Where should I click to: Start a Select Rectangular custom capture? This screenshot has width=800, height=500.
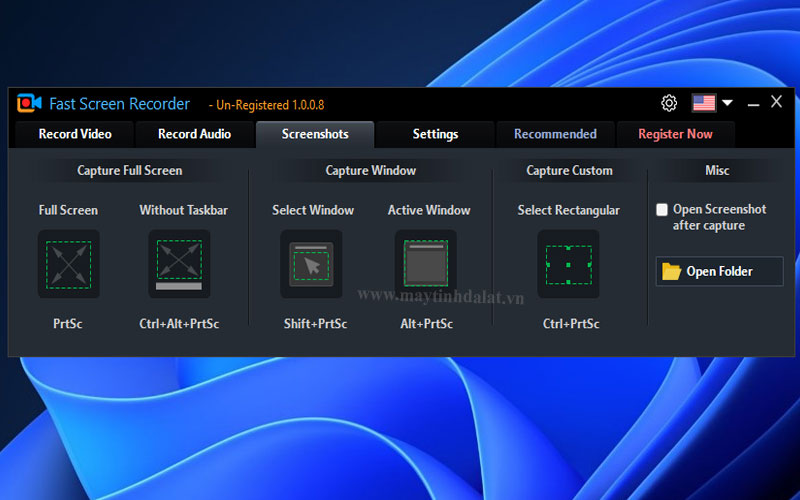(568, 264)
